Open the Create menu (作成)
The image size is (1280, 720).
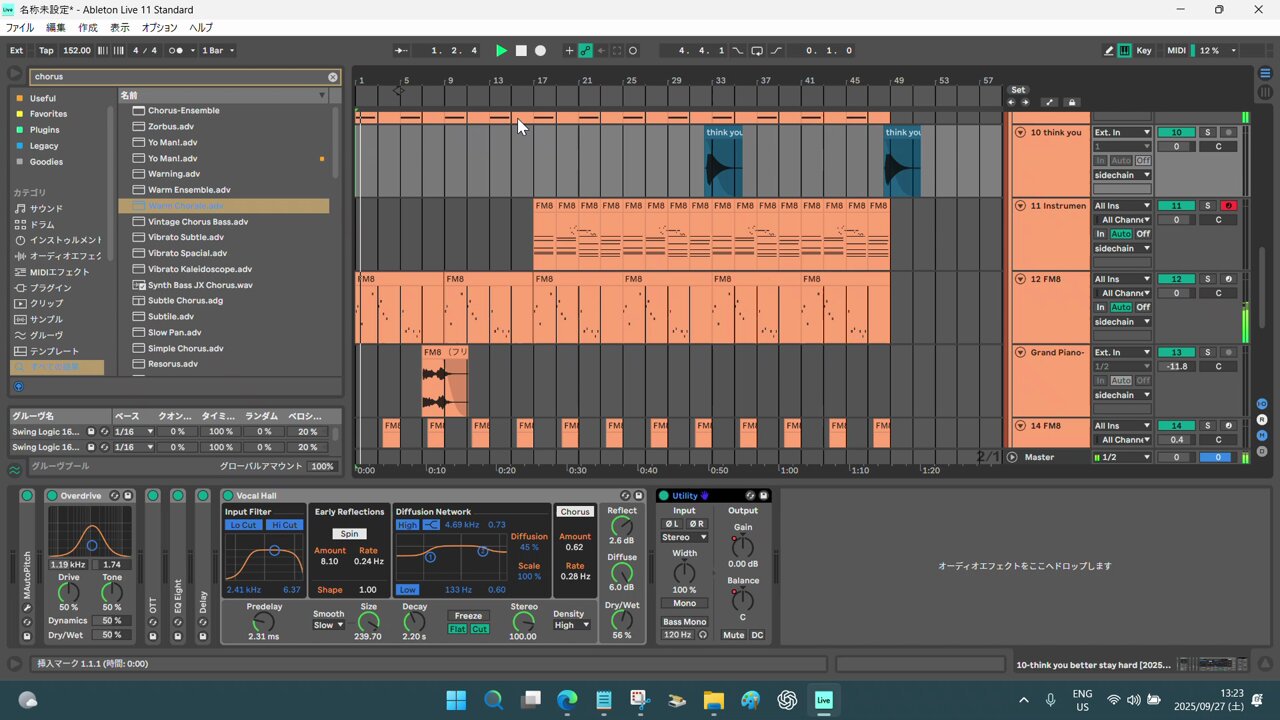(88, 28)
